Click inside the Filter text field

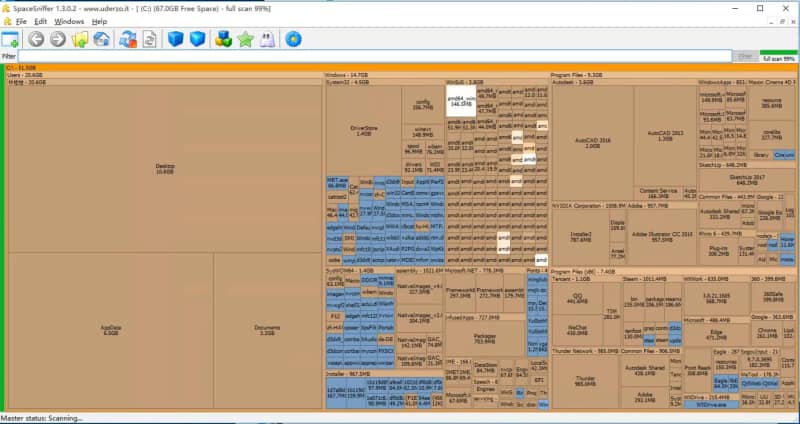point(370,57)
